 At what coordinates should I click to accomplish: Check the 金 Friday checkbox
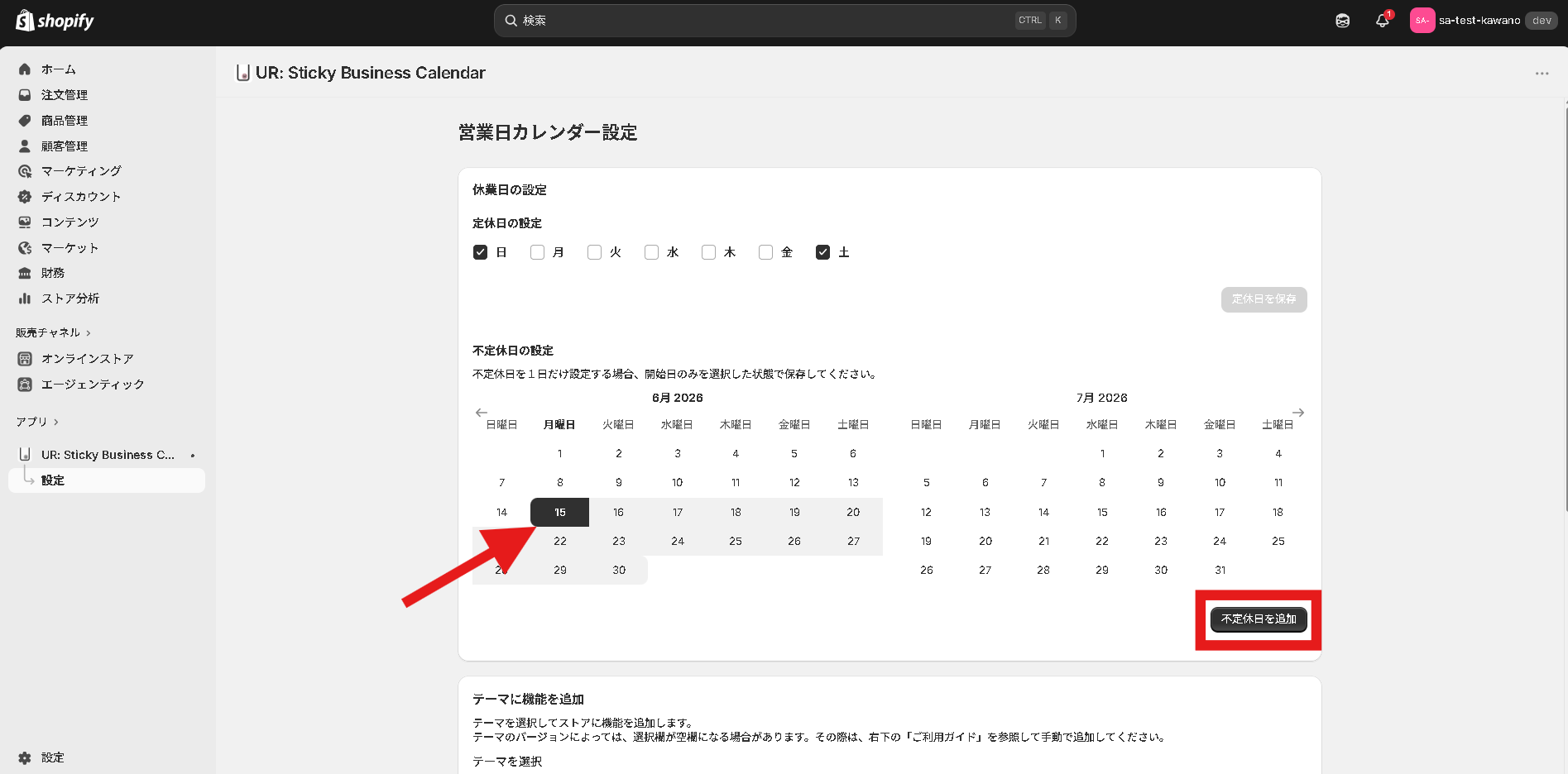pos(765,252)
